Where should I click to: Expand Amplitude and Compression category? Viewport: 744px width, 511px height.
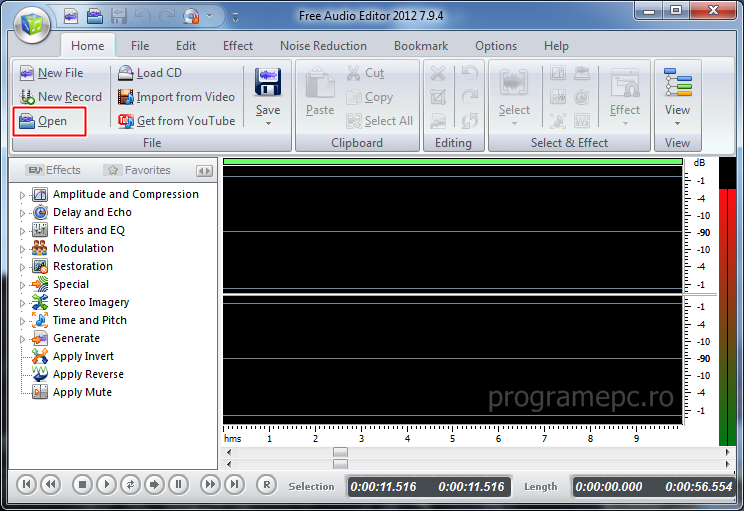click(x=22, y=195)
